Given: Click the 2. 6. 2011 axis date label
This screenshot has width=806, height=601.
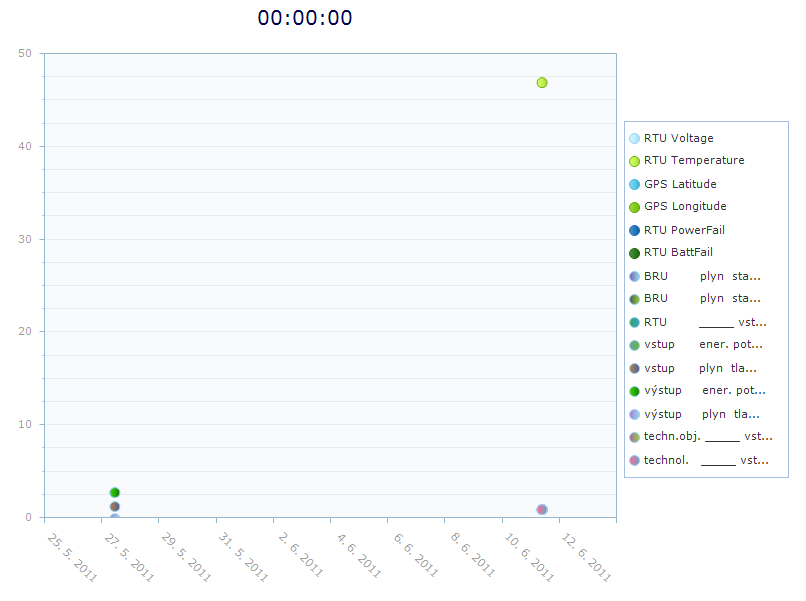Looking at the screenshot, I should tap(301, 555).
